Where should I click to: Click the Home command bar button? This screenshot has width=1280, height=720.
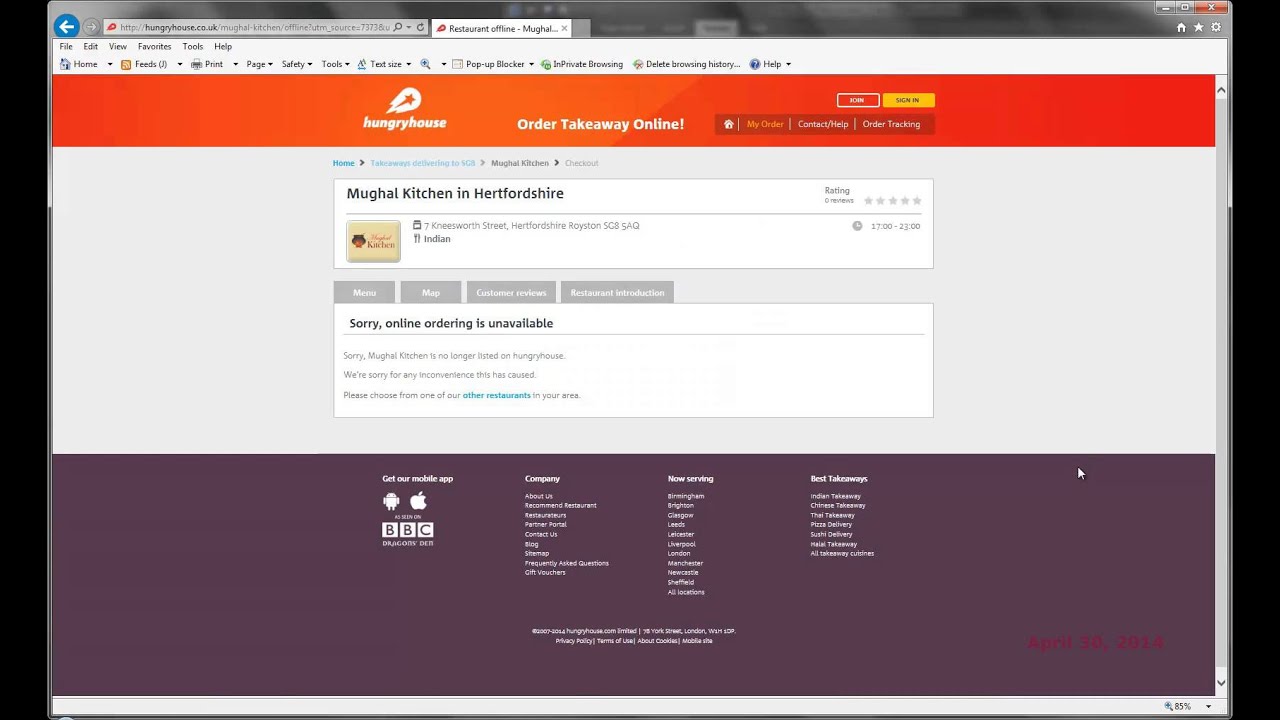click(x=79, y=64)
